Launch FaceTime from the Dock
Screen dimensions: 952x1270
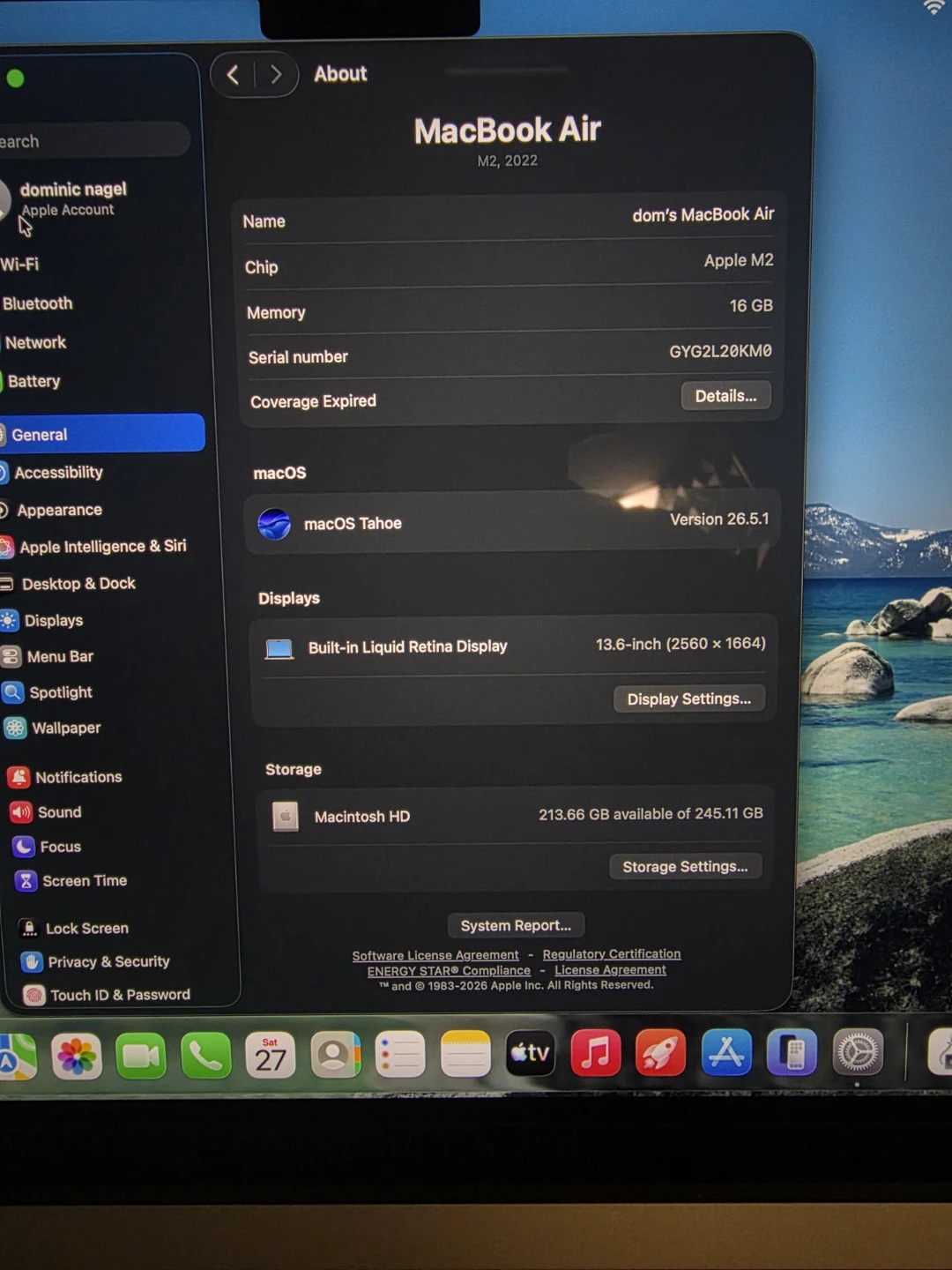click(x=141, y=1055)
